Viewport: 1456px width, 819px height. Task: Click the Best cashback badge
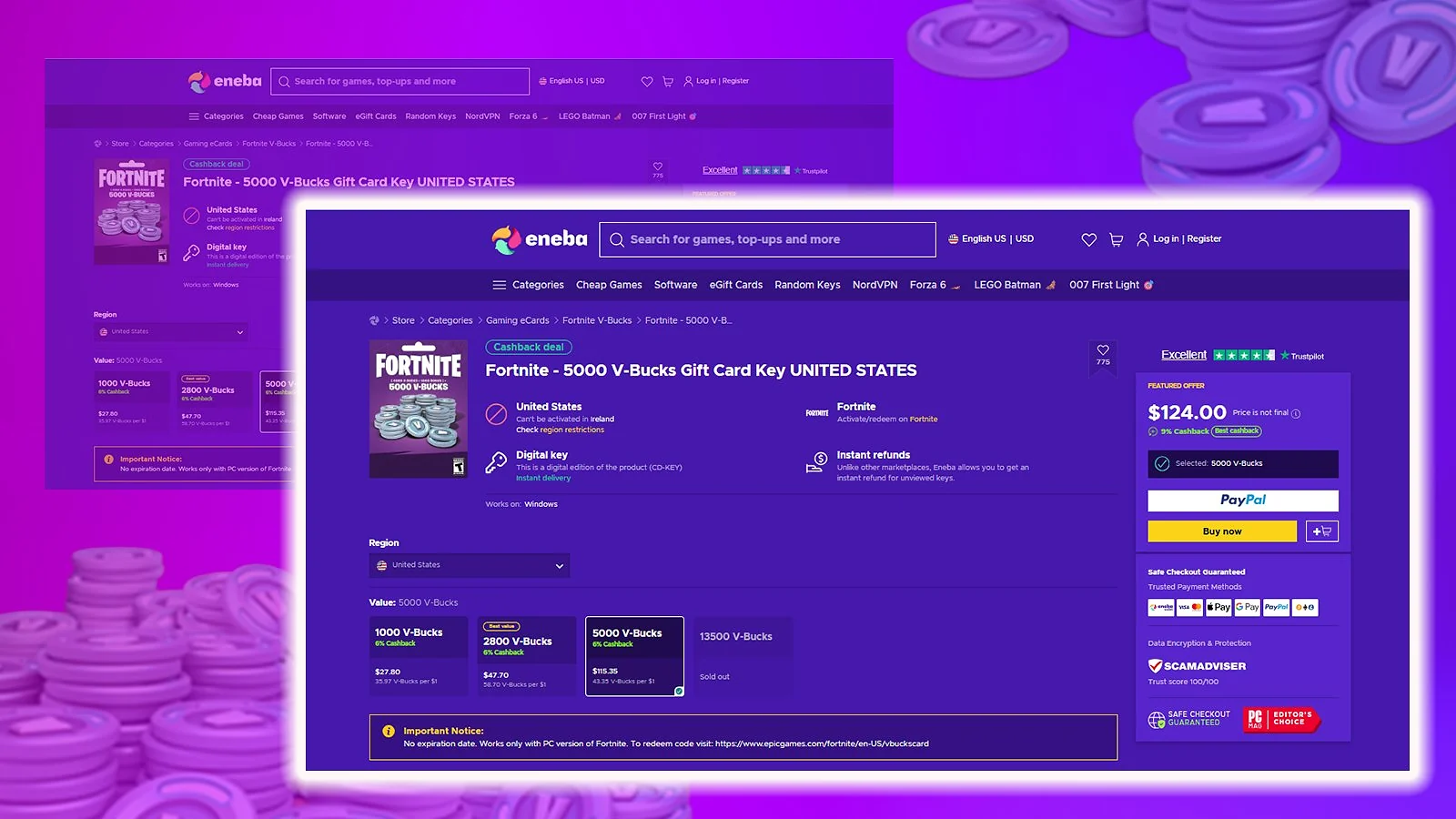1237,431
